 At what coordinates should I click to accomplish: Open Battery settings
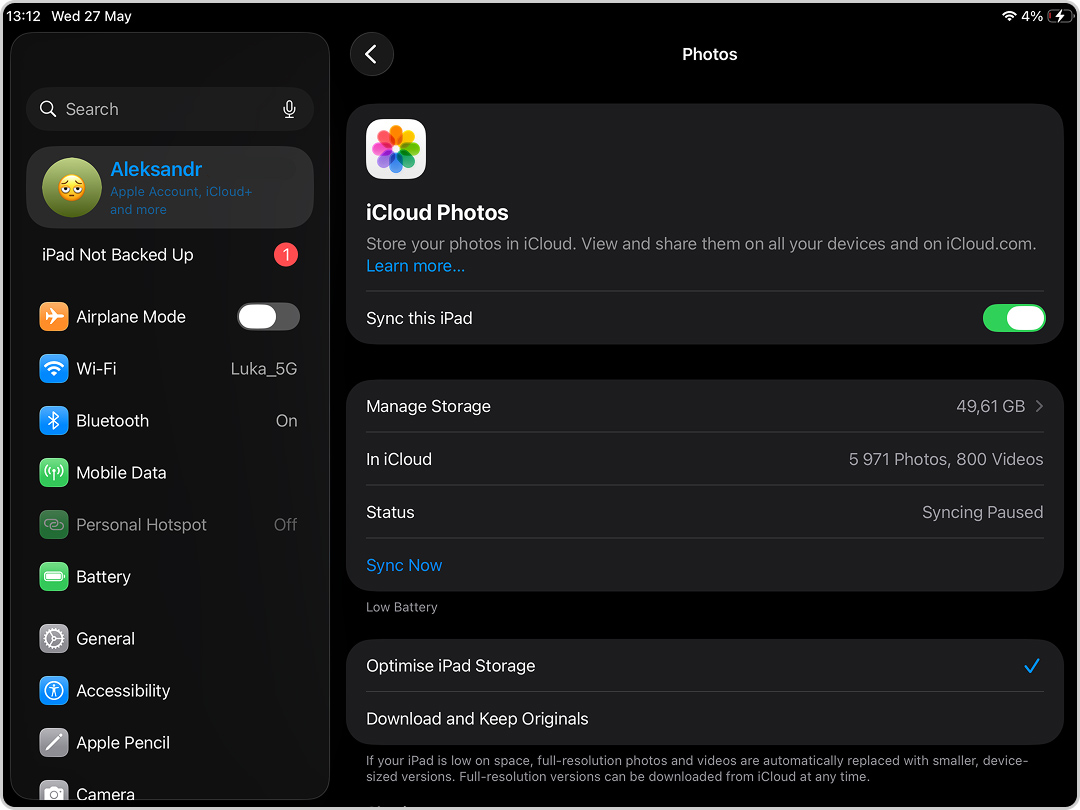169,577
